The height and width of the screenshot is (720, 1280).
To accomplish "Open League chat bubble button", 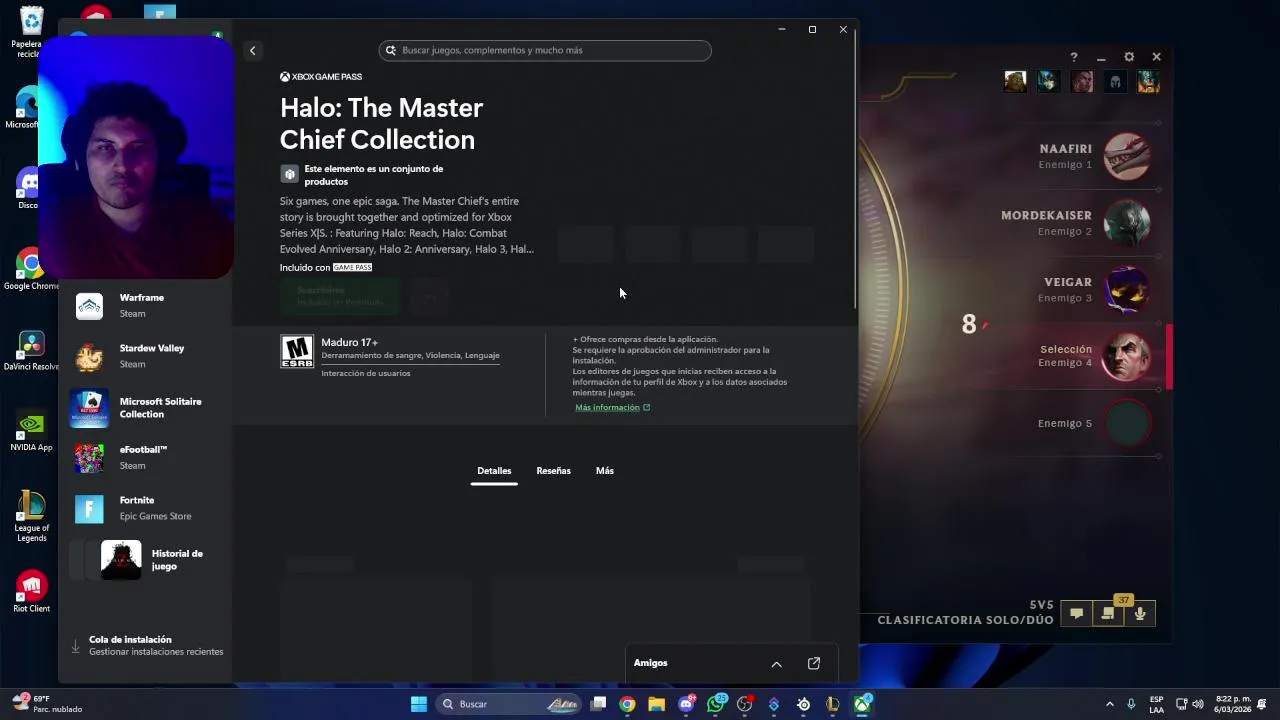I will point(1076,614).
